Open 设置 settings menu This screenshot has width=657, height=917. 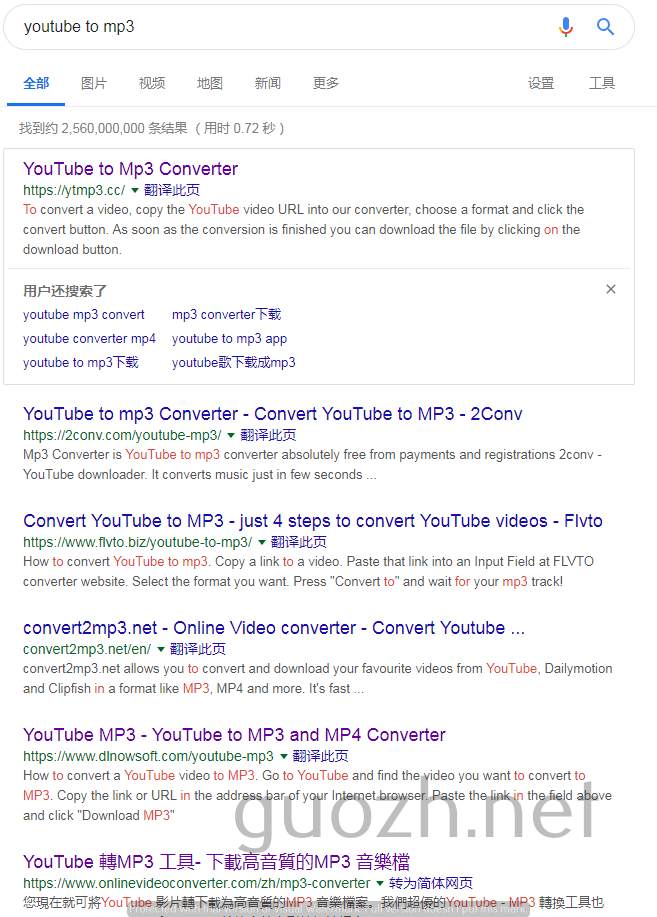pyautogui.click(x=541, y=84)
